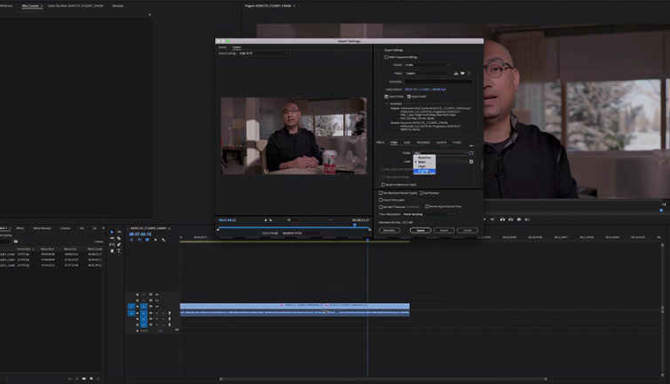This screenshot has height=384, width=670.
Task: Click the Metadata button
Action: [389, 230]
